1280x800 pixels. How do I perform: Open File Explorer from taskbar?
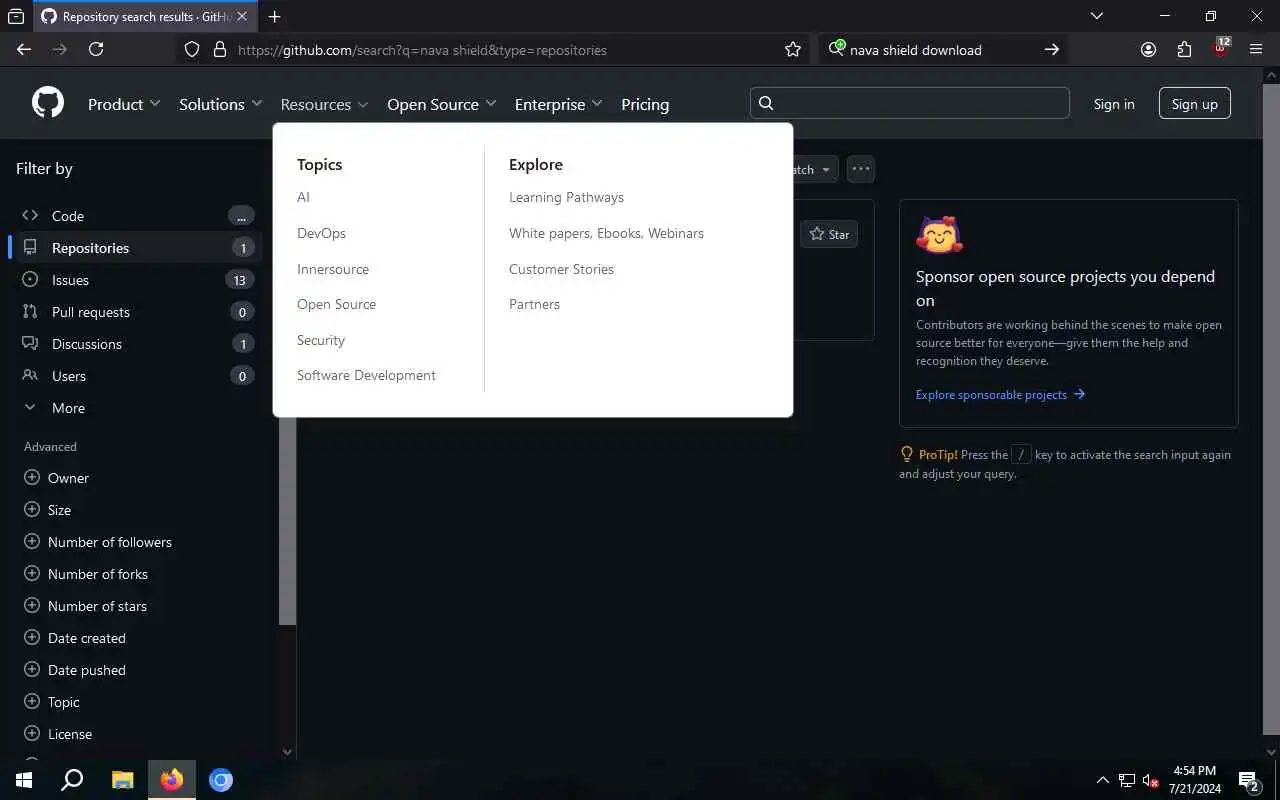[122, 780]
